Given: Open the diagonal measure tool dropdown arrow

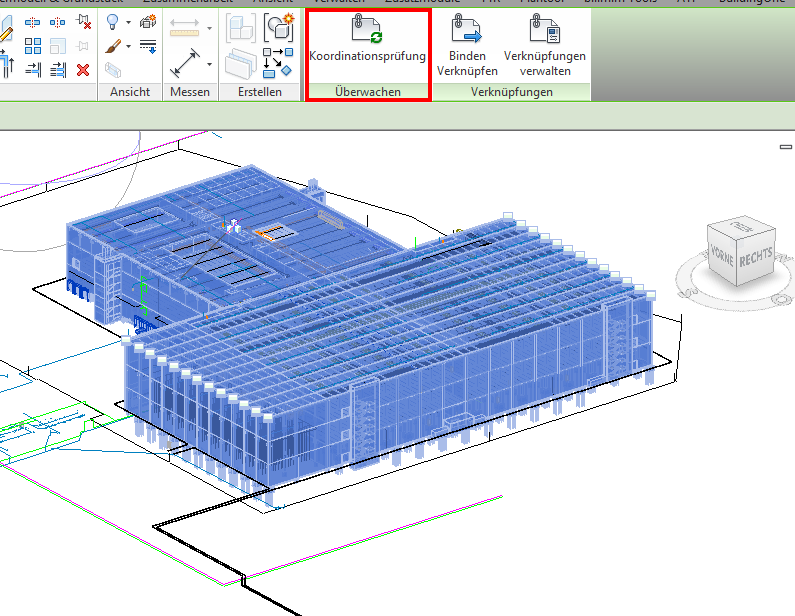Looking at the screenshot, I should (210, 65).
